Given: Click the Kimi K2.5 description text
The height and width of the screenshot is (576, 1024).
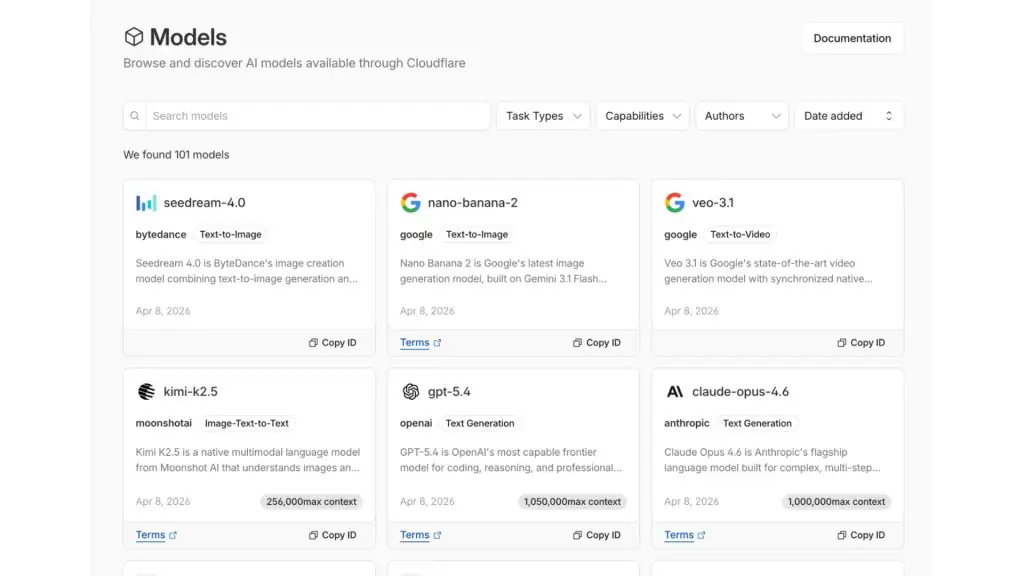Looking at the screenshot, I should [248, 460].
